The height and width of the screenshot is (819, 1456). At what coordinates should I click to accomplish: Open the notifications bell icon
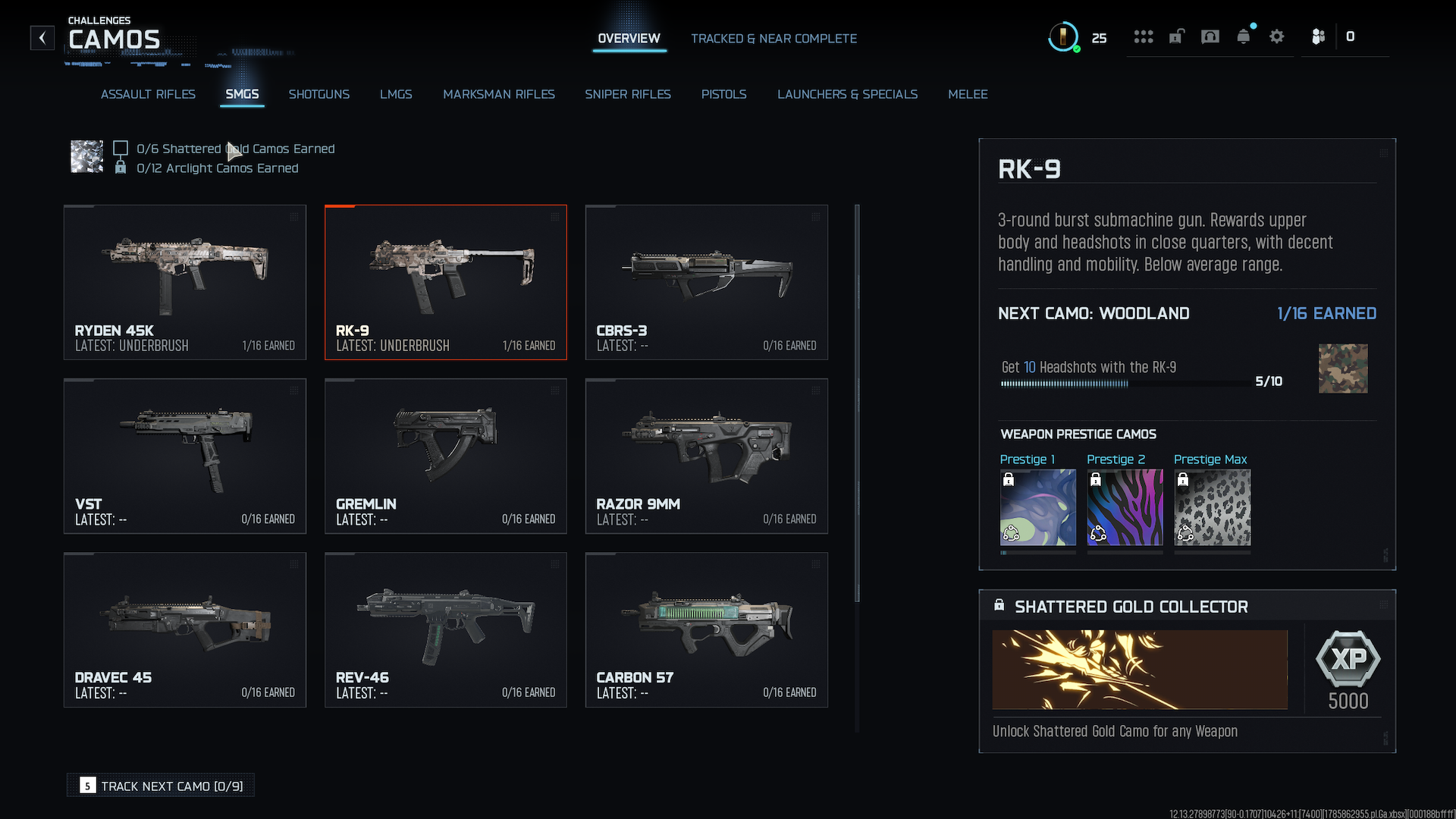1244,36
